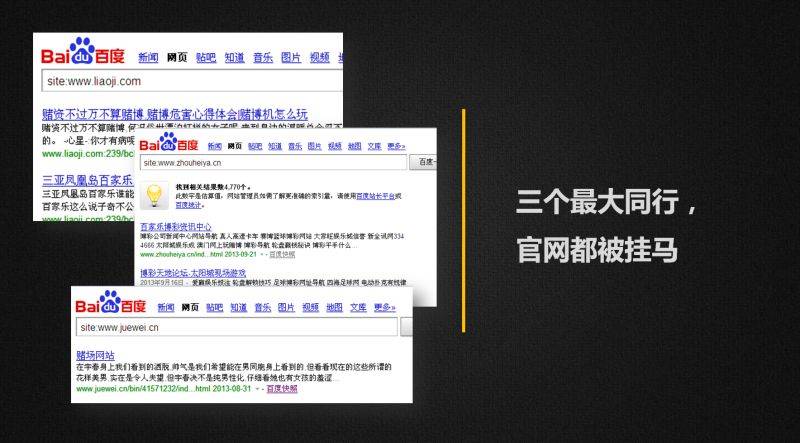Click the slide text 官网都被挂马
800x443 pixels.
[x=597, y=250]
